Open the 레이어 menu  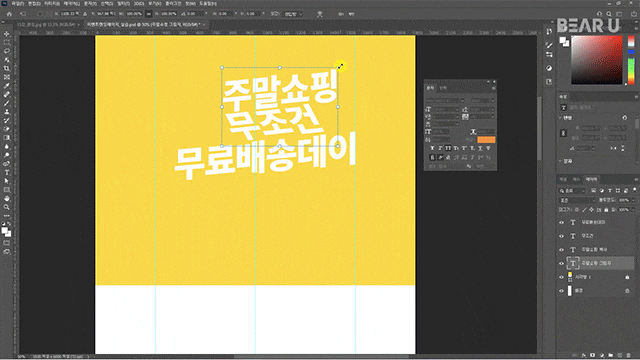[x=71, y=3]
